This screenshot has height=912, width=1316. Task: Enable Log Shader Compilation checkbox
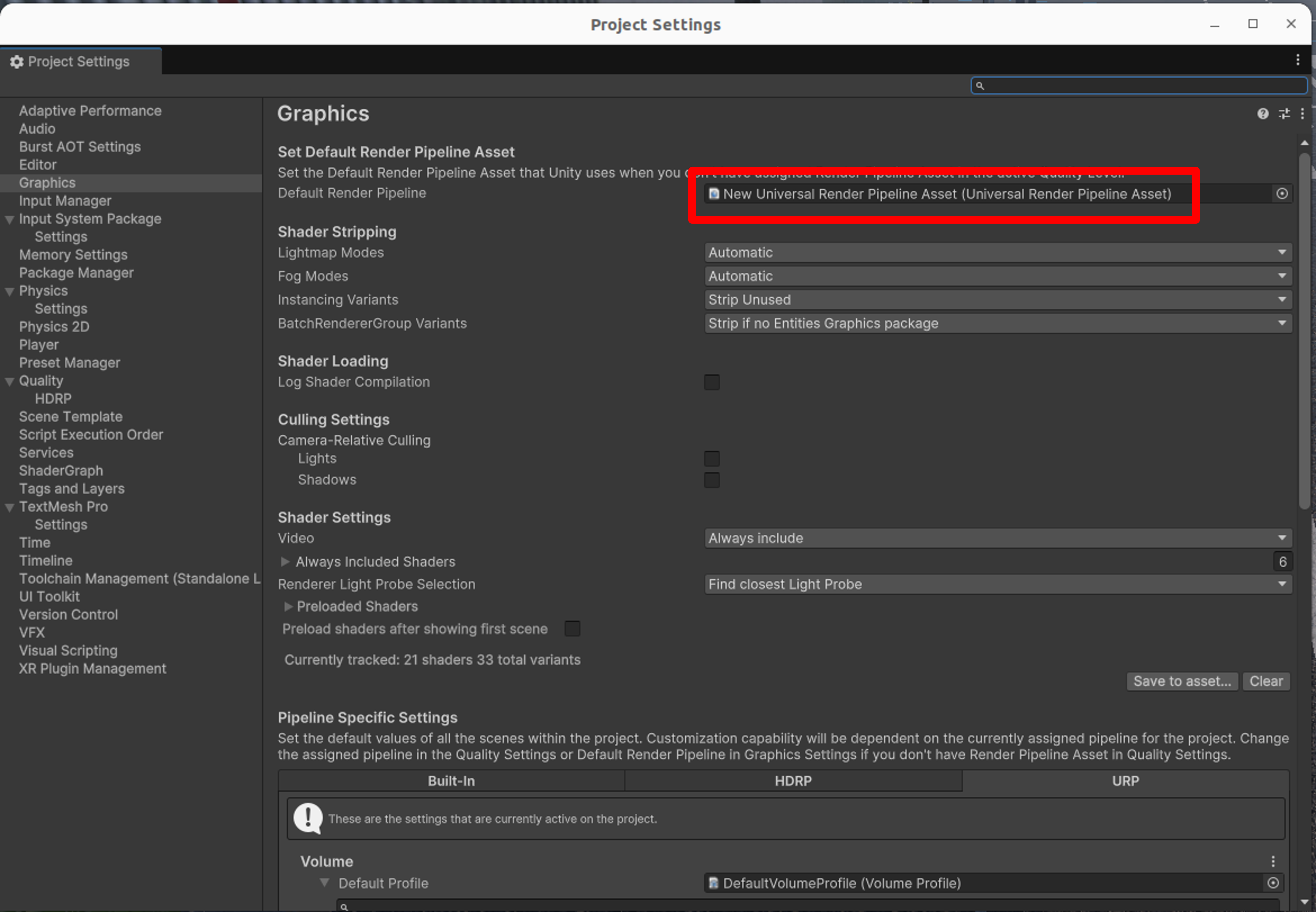(712, 382)
